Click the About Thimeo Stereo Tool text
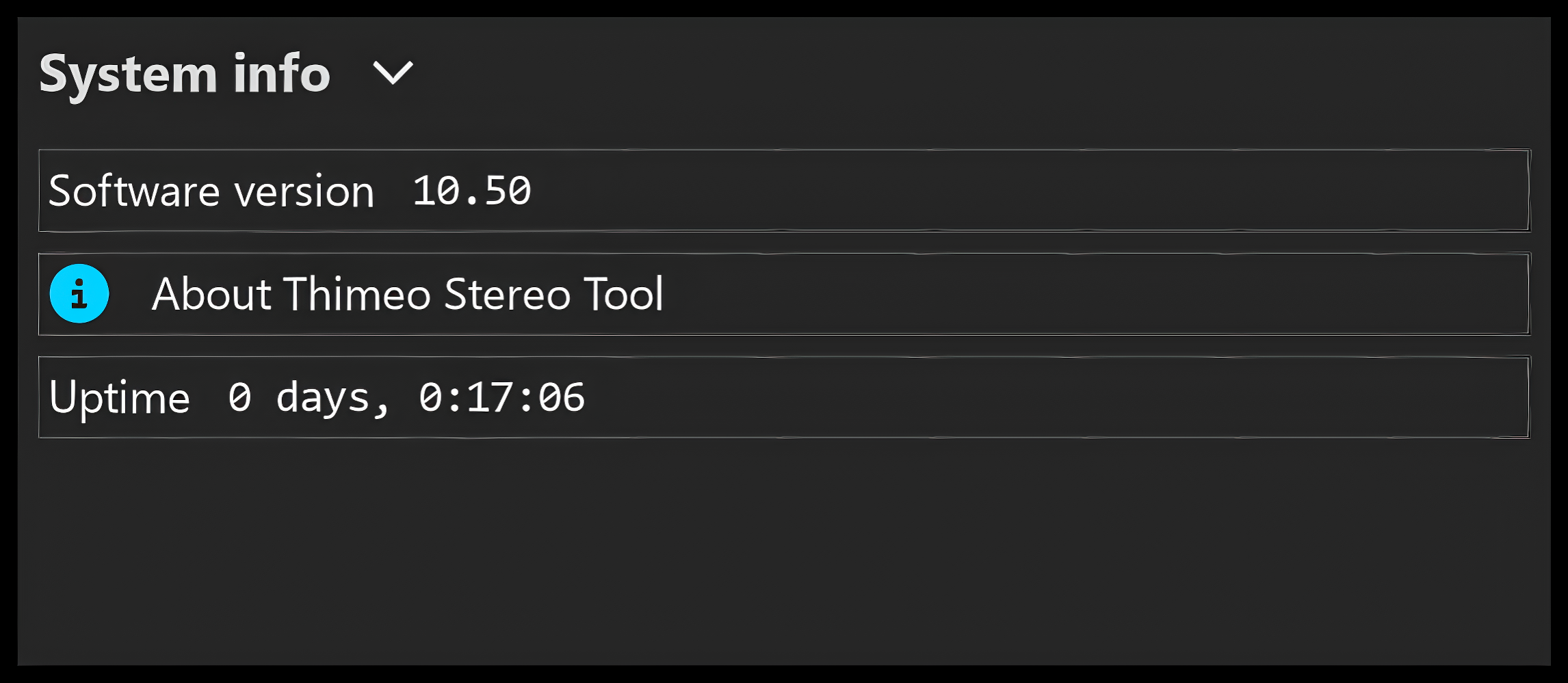The image size is (1568, 683). (x=408, y=294)
